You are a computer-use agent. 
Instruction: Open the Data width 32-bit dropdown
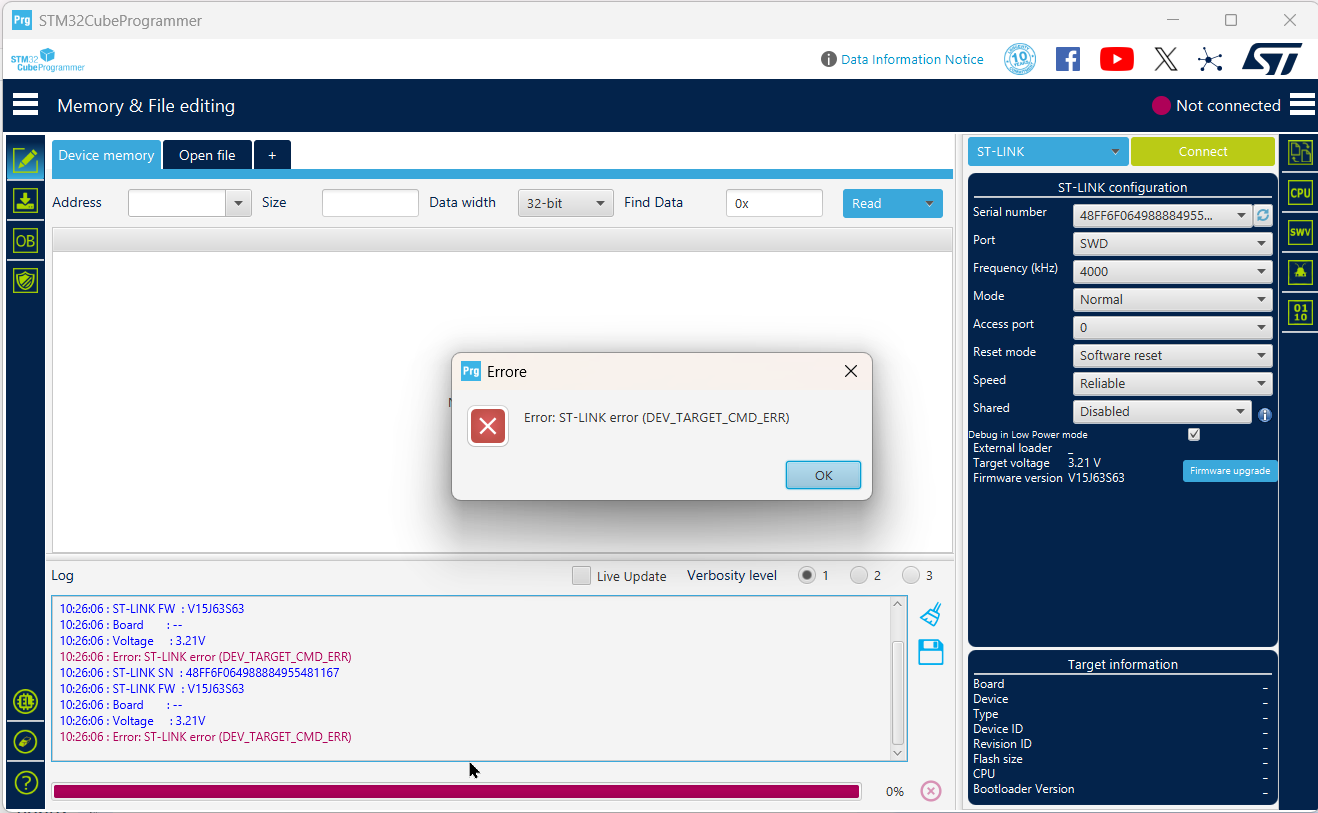click(565, 203)
